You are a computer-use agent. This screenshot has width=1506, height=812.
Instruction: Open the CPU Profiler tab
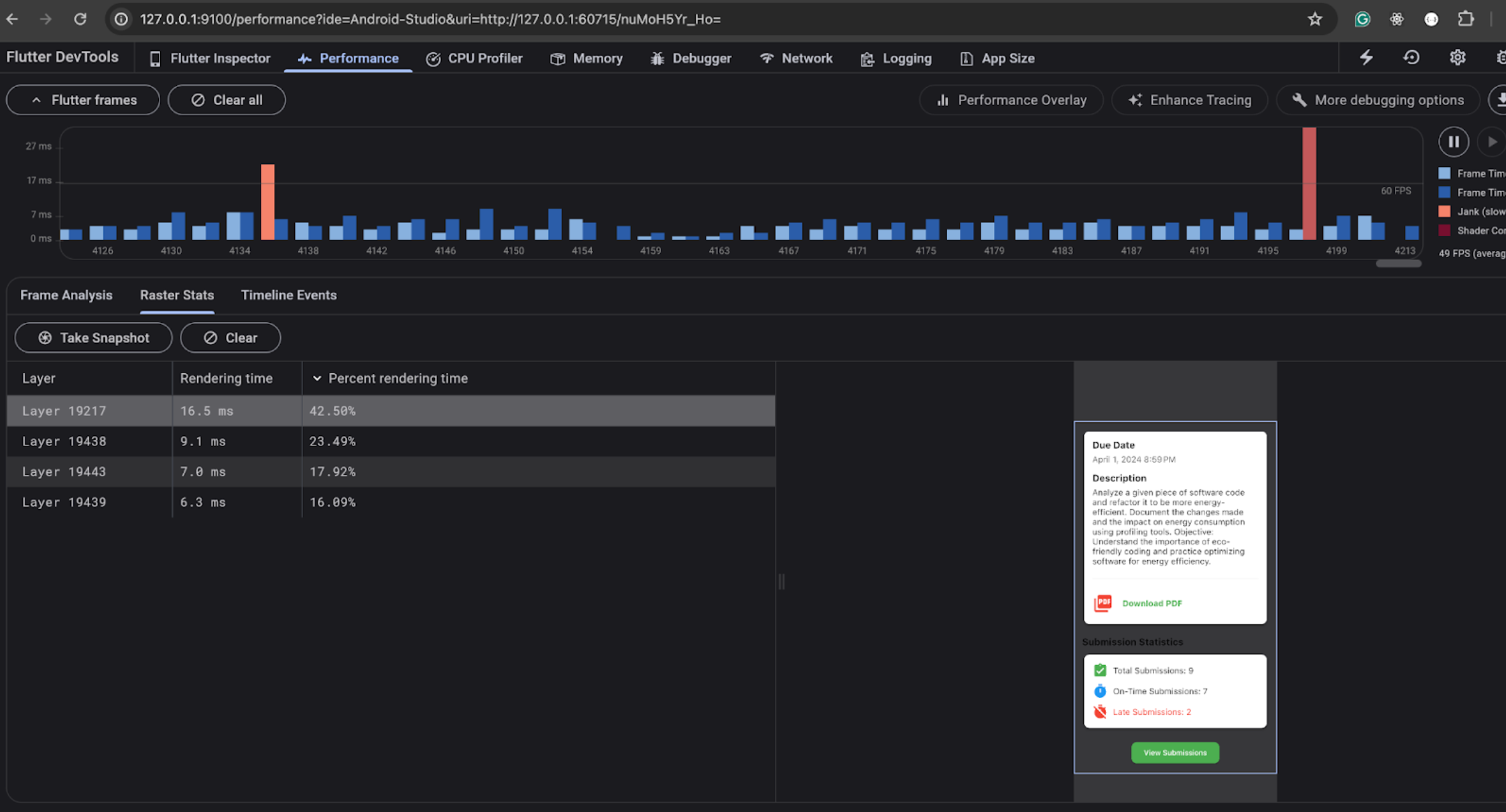tap(474, 58)
